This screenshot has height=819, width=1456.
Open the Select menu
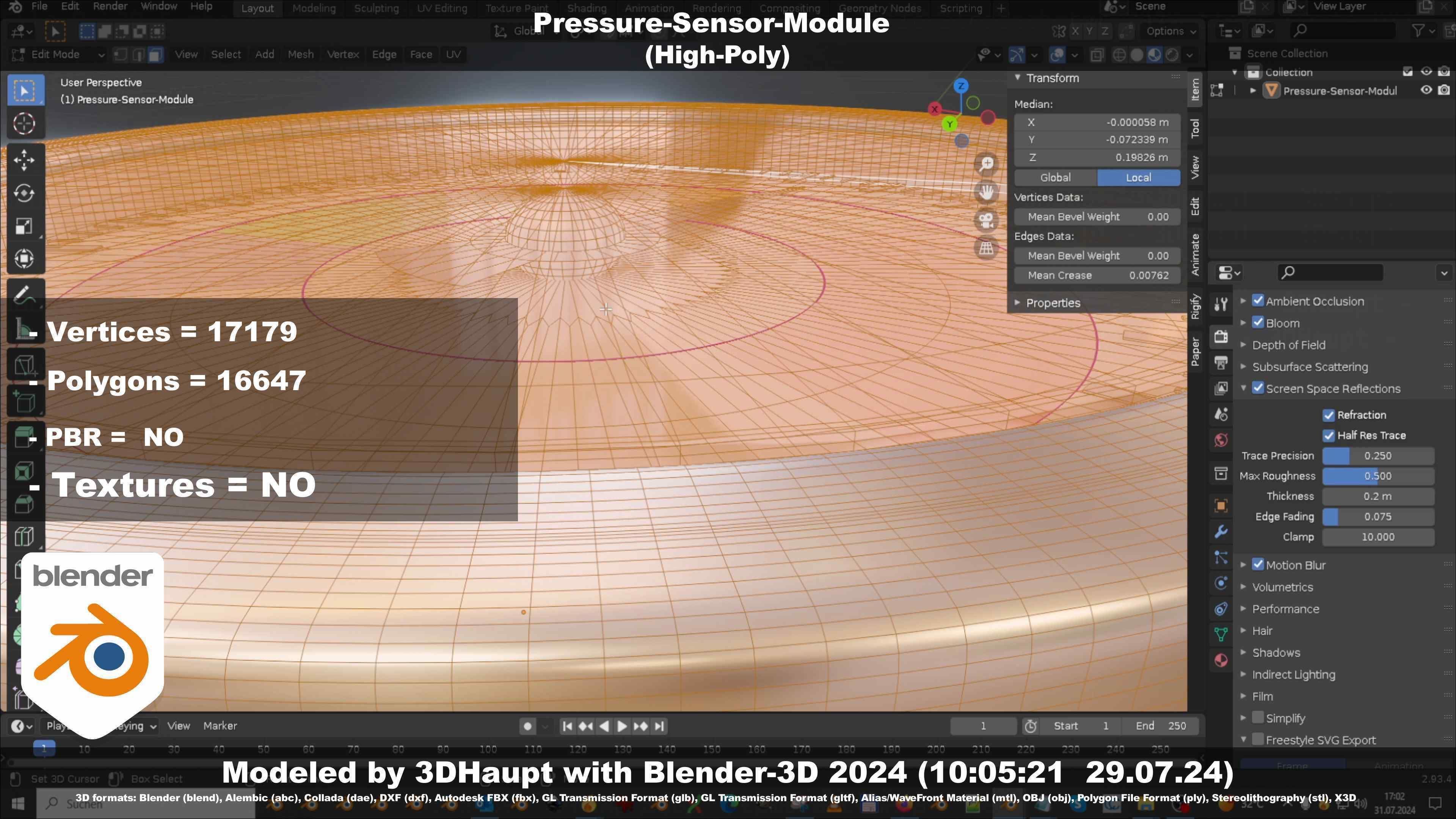click(x=226, y=55)
